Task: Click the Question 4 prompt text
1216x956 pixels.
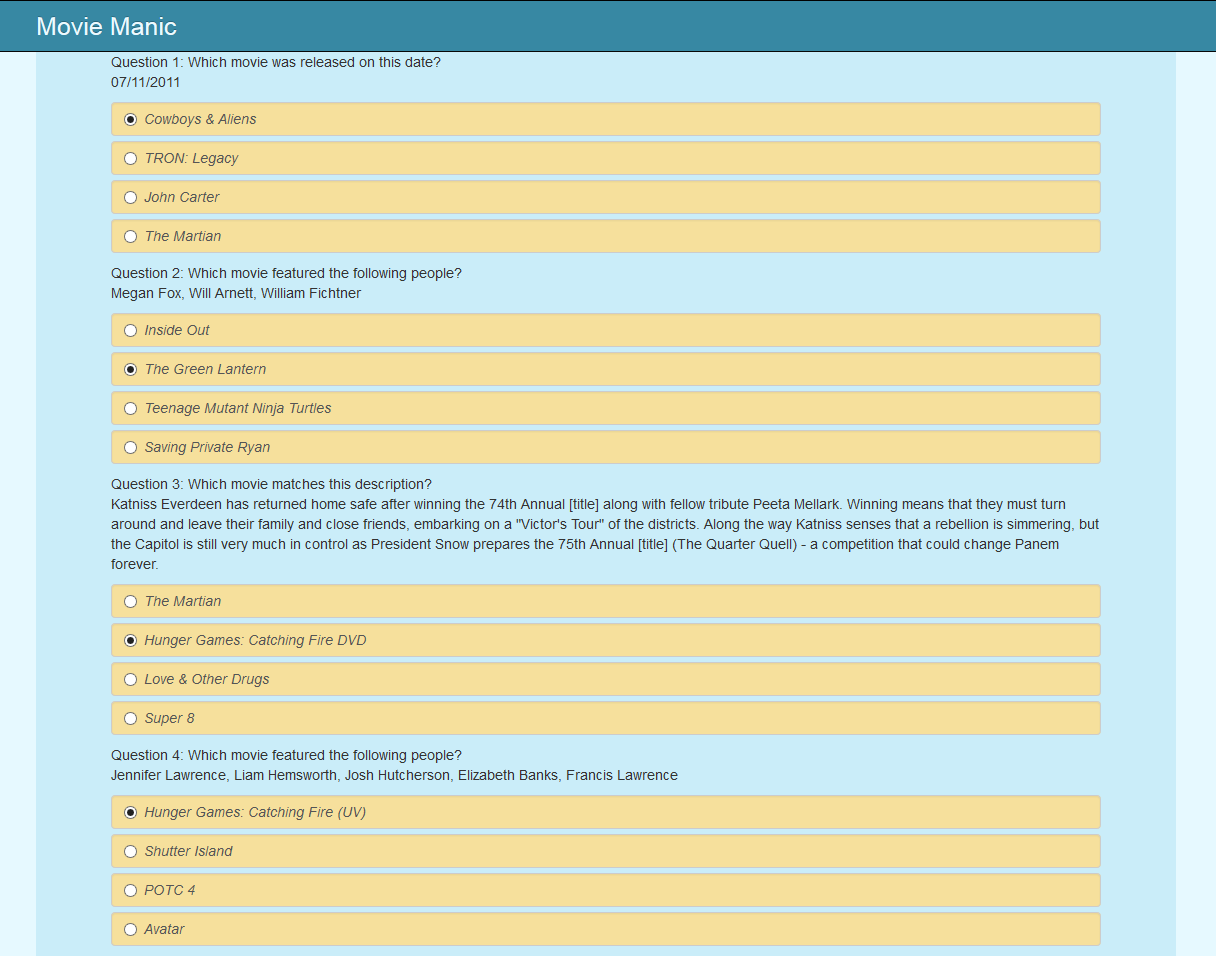Action: coord(286,755)
